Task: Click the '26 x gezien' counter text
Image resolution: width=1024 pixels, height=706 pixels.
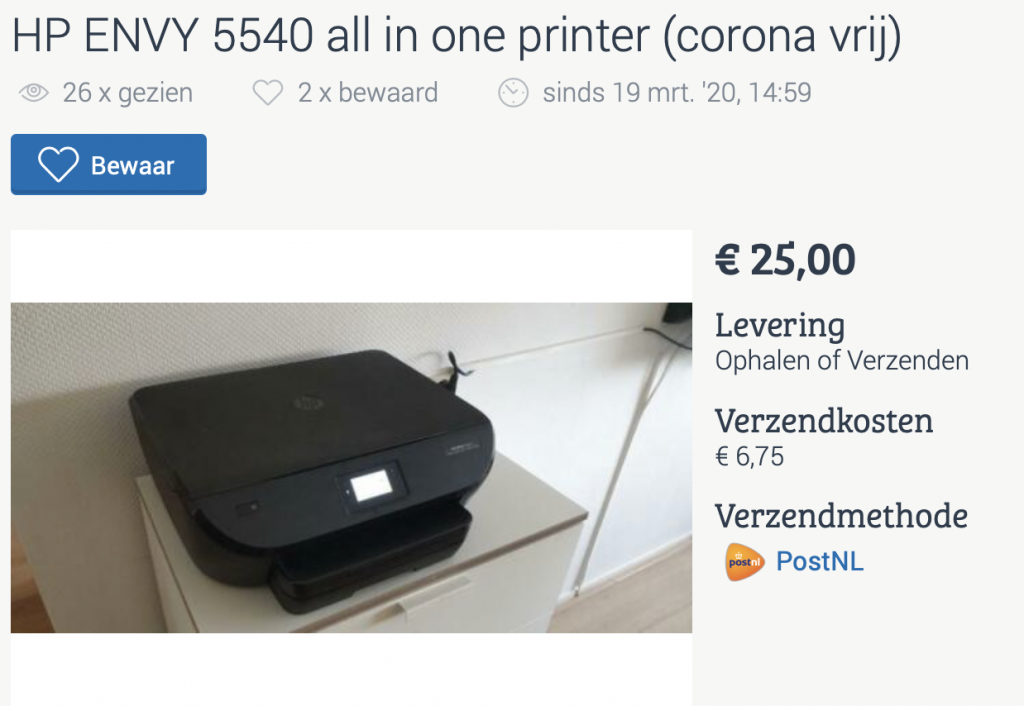Action: 127,93
